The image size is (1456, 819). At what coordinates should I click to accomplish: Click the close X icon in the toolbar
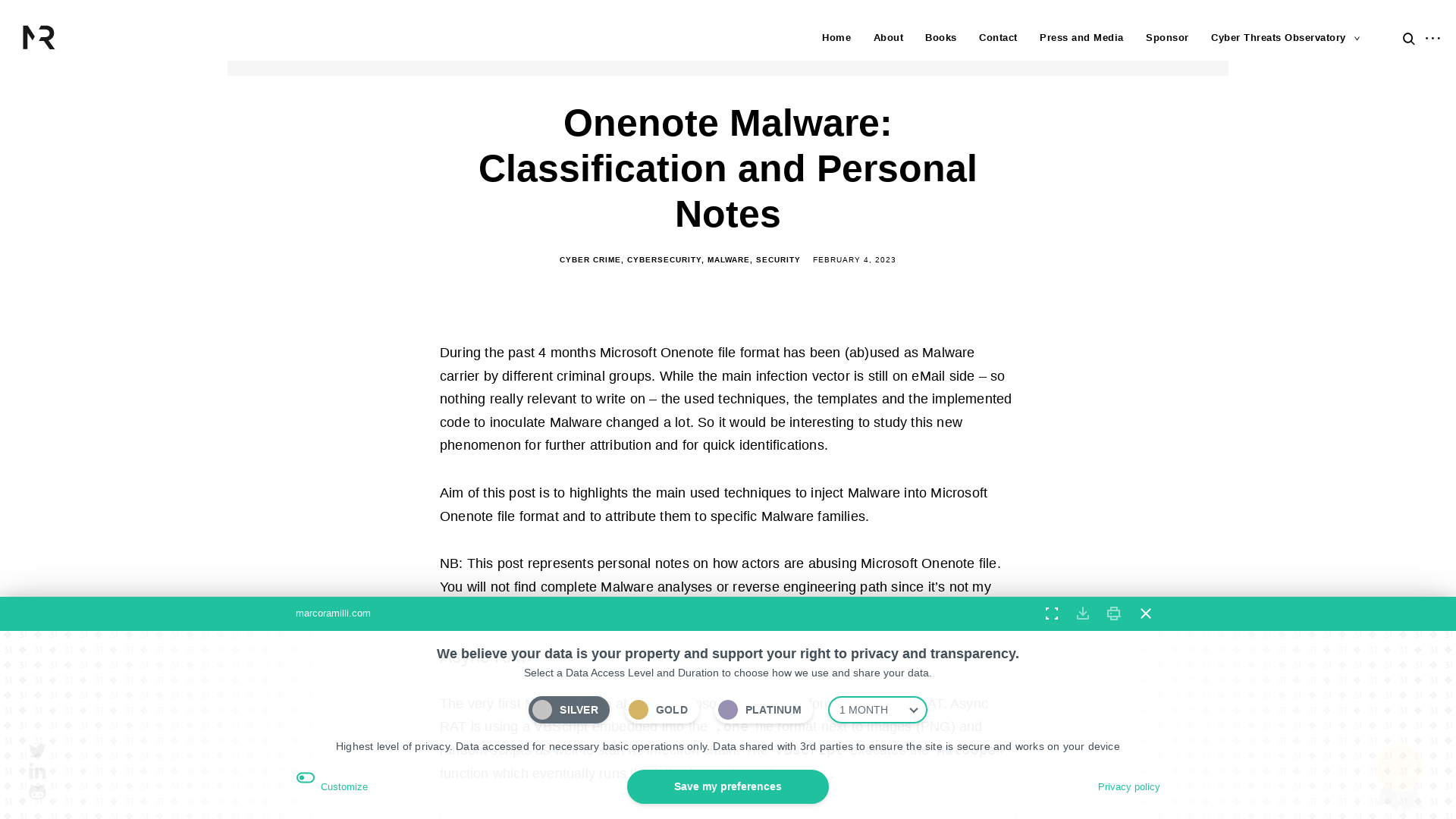point(1145,613)
